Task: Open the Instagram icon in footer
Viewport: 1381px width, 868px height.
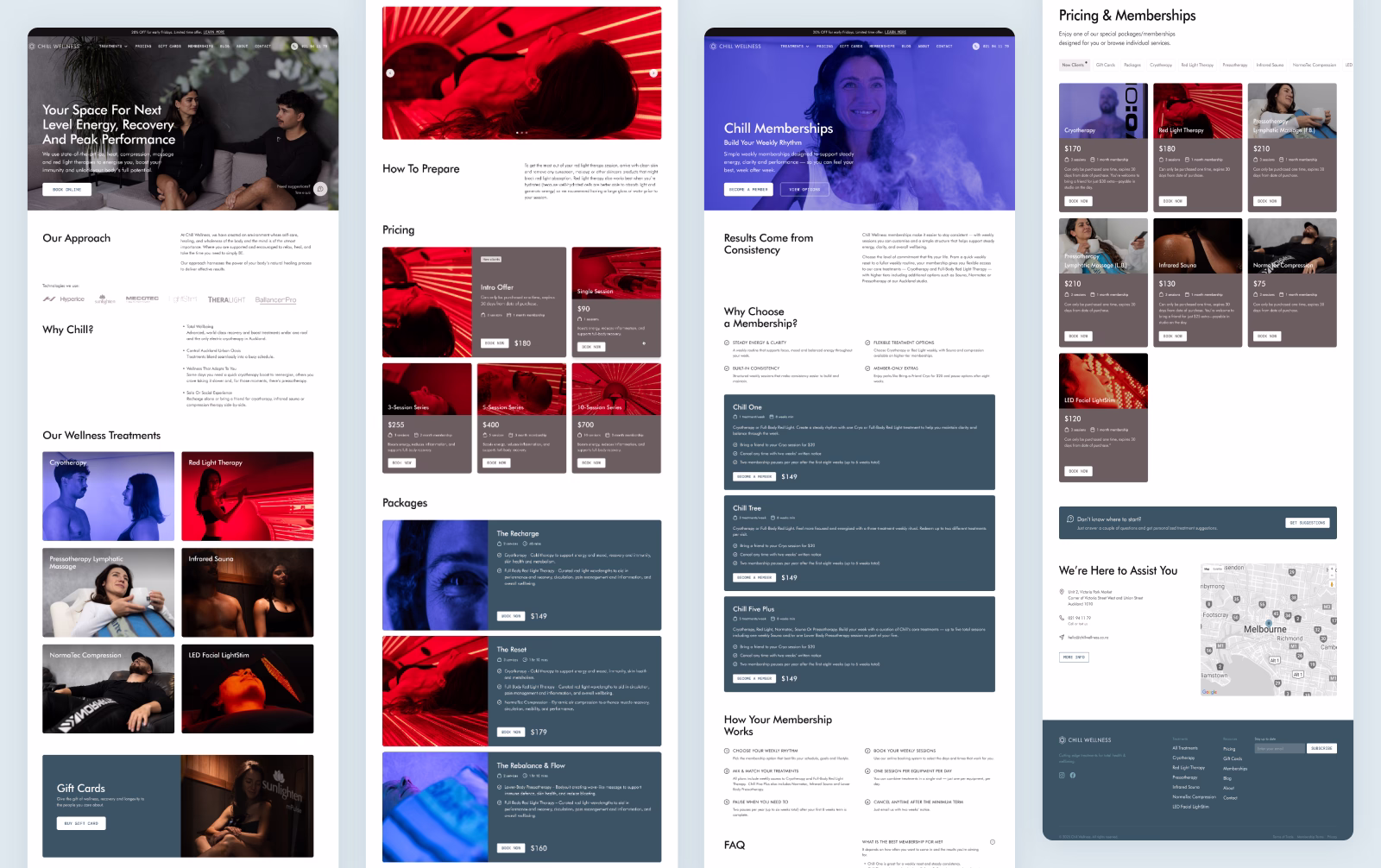Action: 1063,775
